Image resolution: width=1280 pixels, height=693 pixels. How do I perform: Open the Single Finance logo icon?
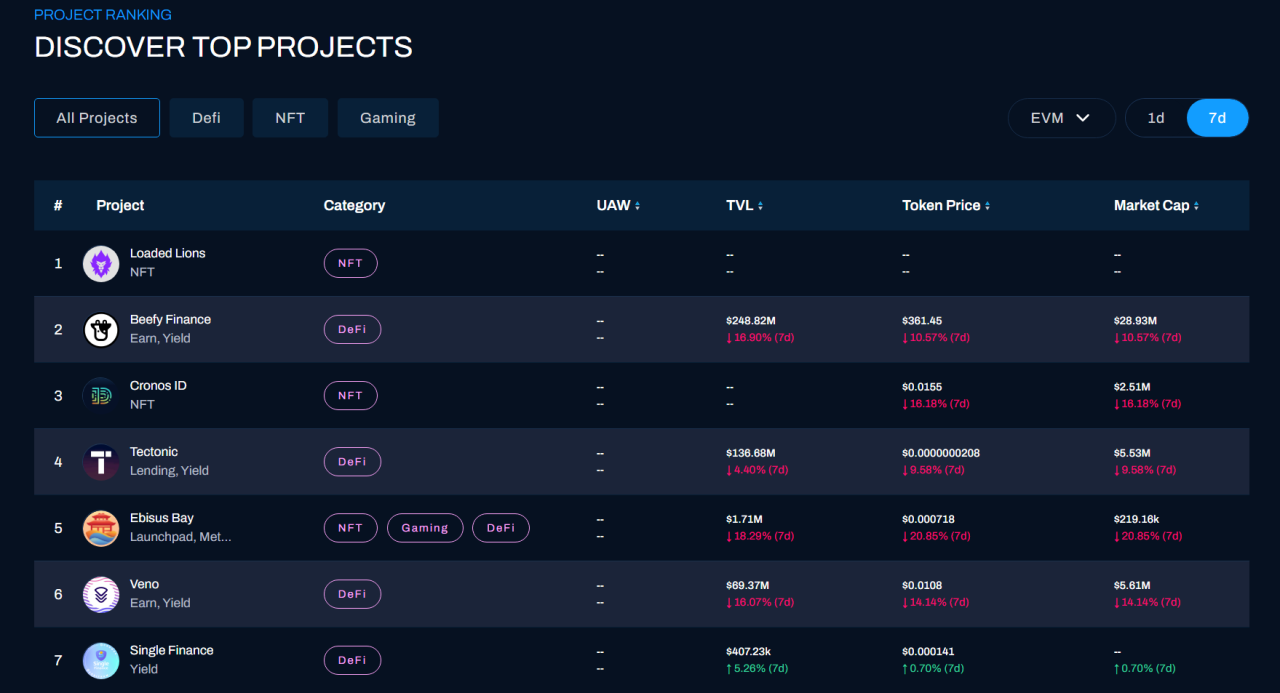(101, 660)
